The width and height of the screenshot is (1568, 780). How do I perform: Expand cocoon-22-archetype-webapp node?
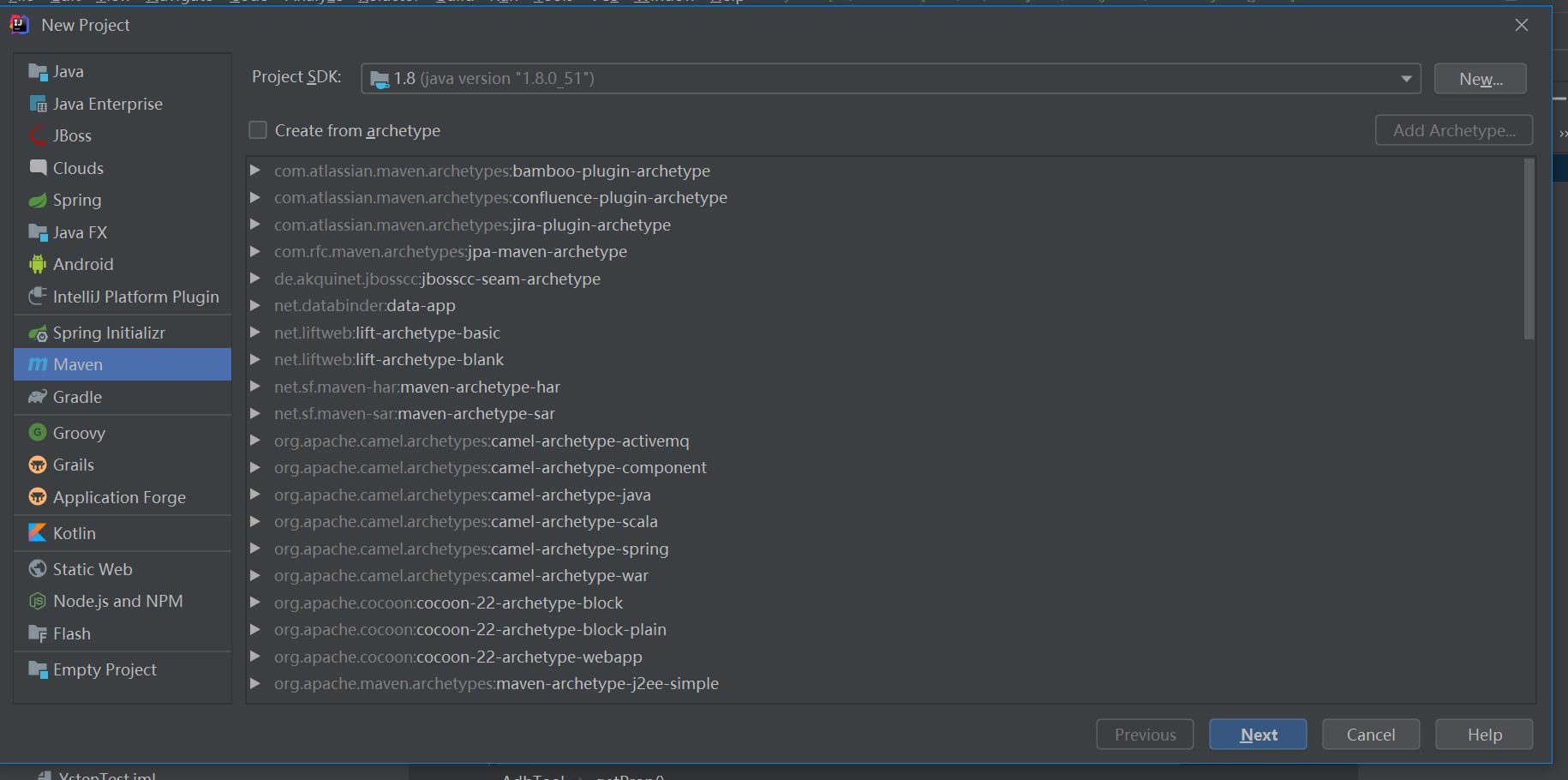(255, 657)
